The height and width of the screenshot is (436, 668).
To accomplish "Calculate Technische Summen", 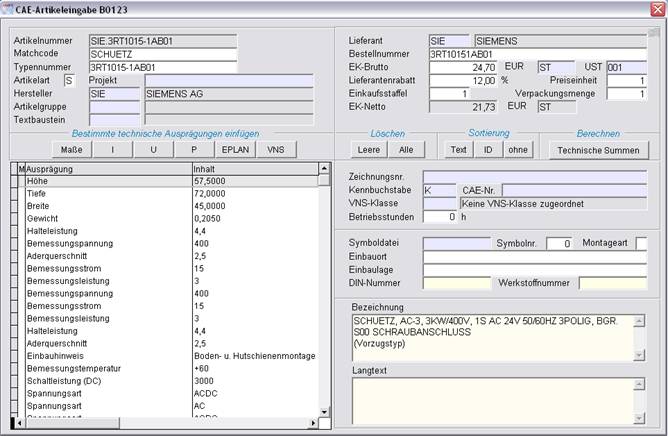I will pyautogui.click(x=598, y=150).
